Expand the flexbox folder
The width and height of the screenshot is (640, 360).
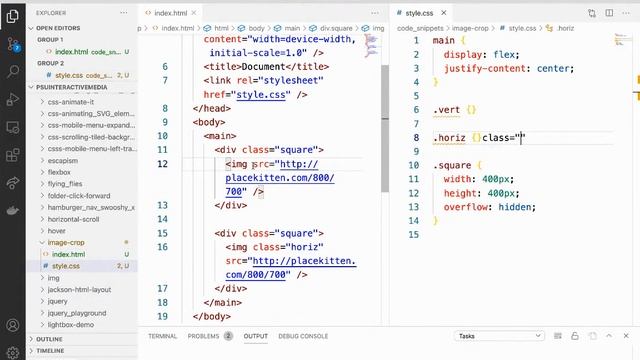59,172
